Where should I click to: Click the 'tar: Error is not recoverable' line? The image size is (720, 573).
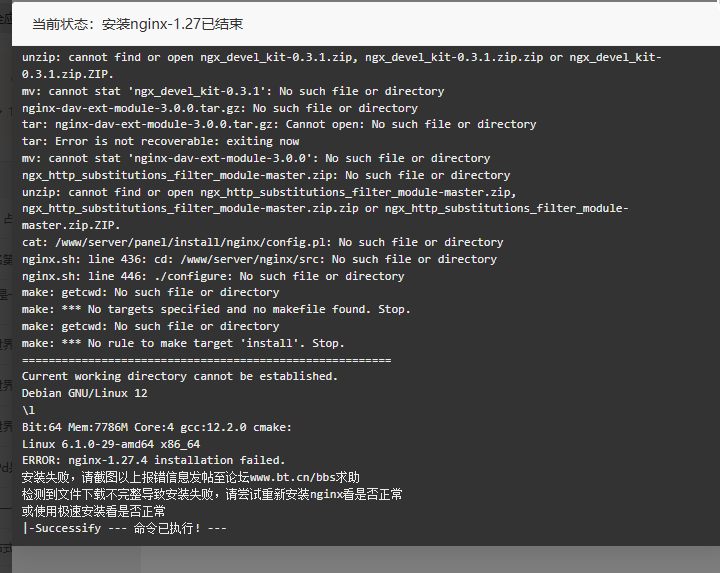point(160,141)
